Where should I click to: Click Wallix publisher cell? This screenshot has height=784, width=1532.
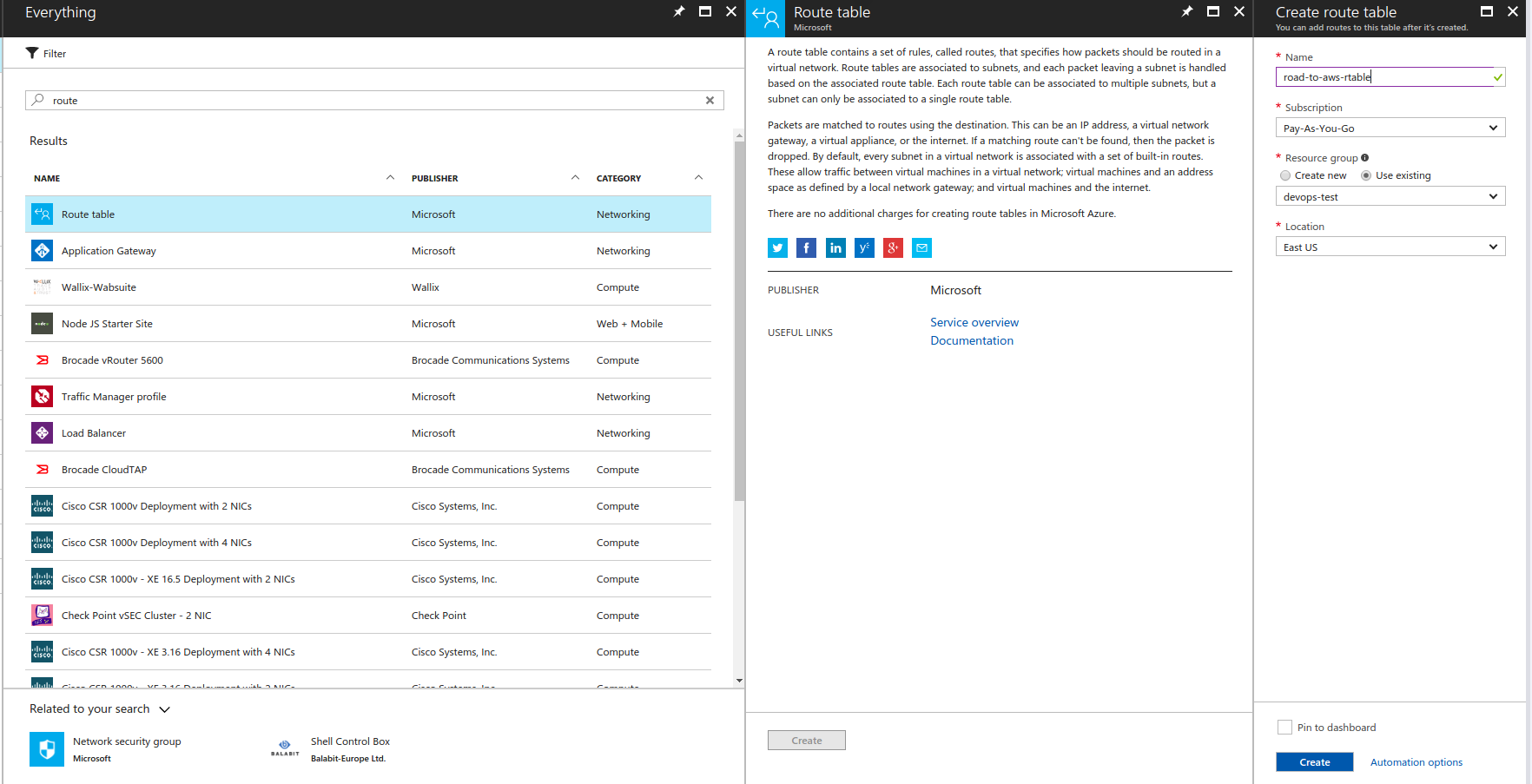point(426,287)
